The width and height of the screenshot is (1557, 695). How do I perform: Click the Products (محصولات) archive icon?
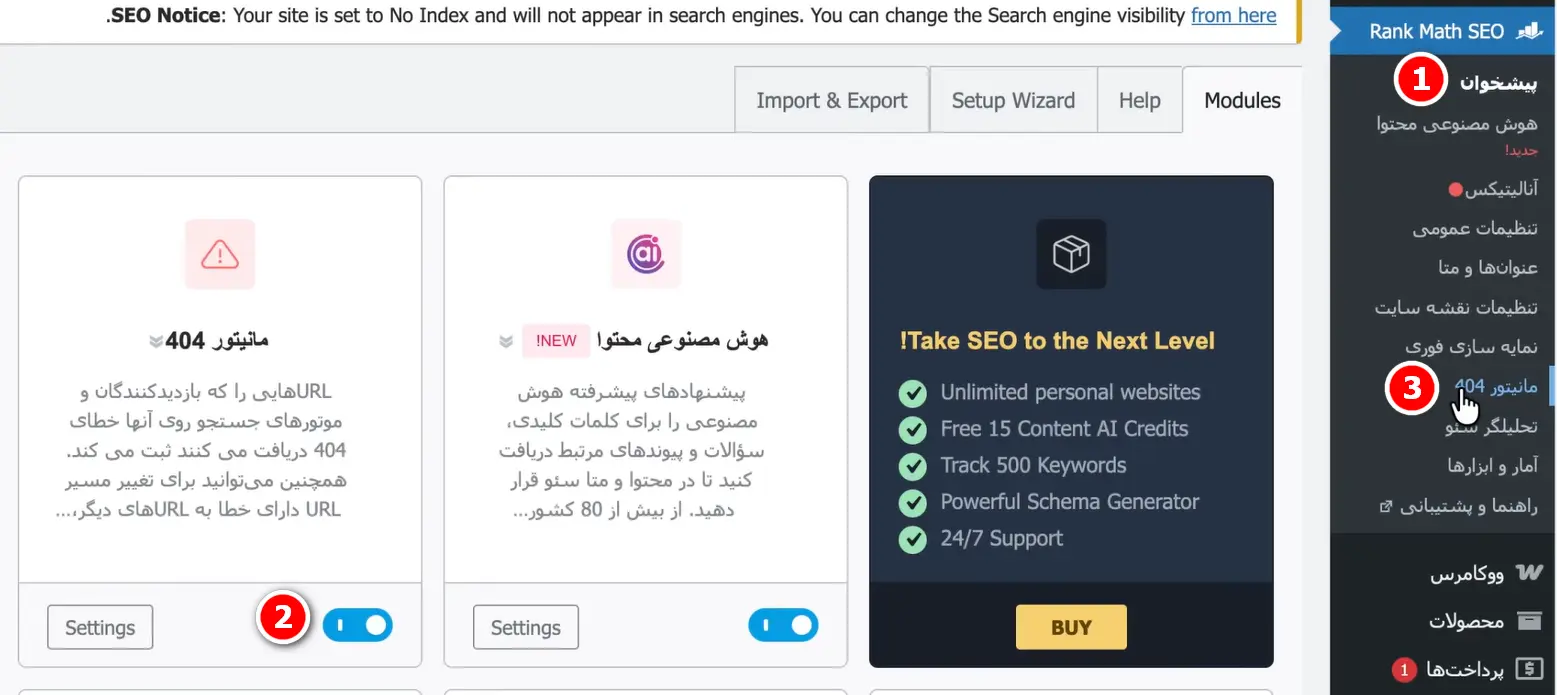1529,621
